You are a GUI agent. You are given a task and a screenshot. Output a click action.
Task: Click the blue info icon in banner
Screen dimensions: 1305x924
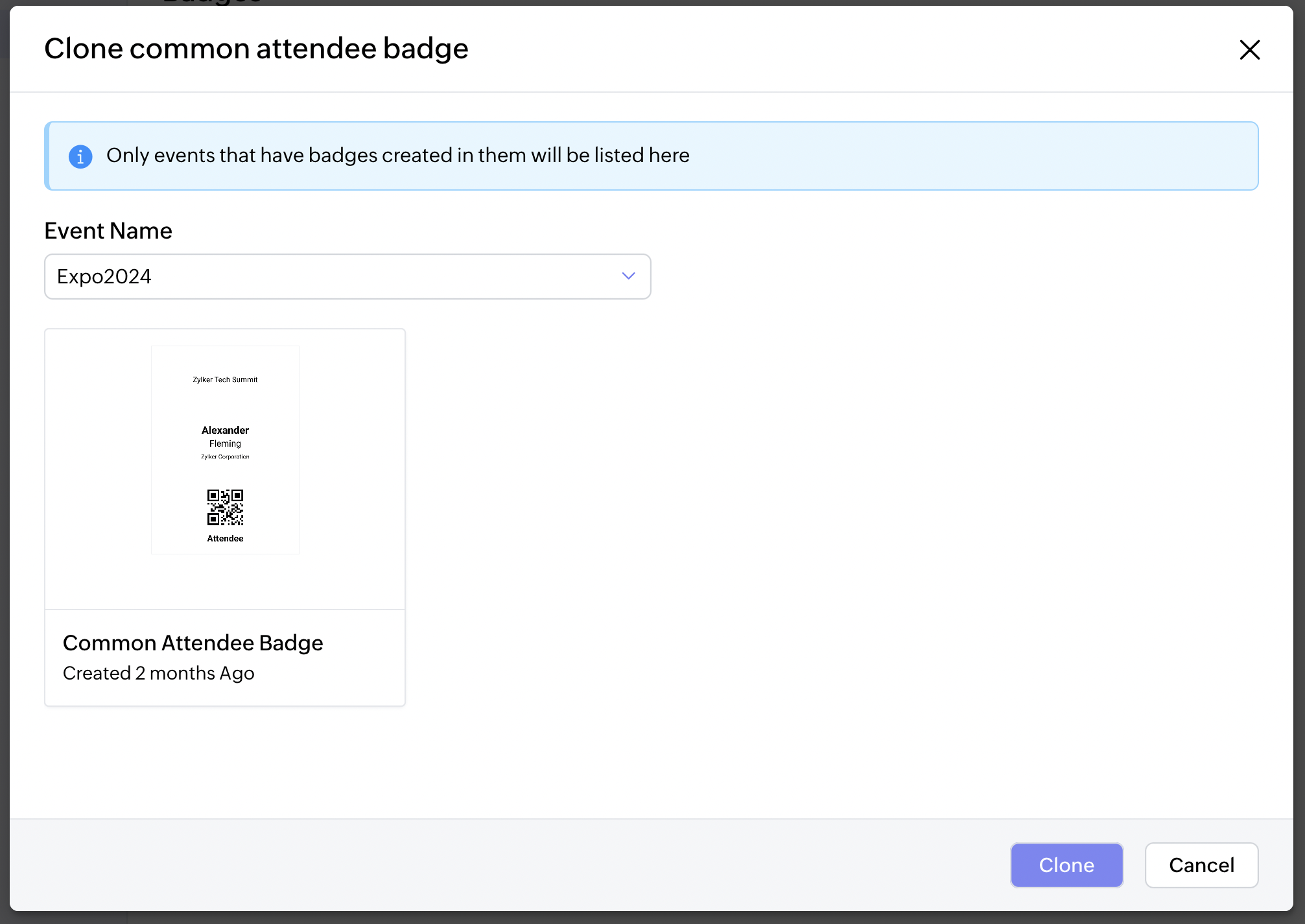[80, 156]
